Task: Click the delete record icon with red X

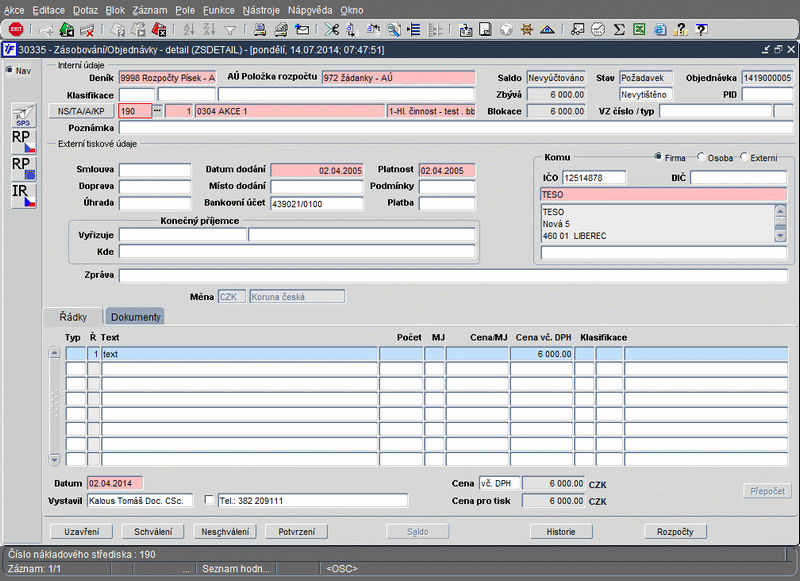Action: coord(87,30)
